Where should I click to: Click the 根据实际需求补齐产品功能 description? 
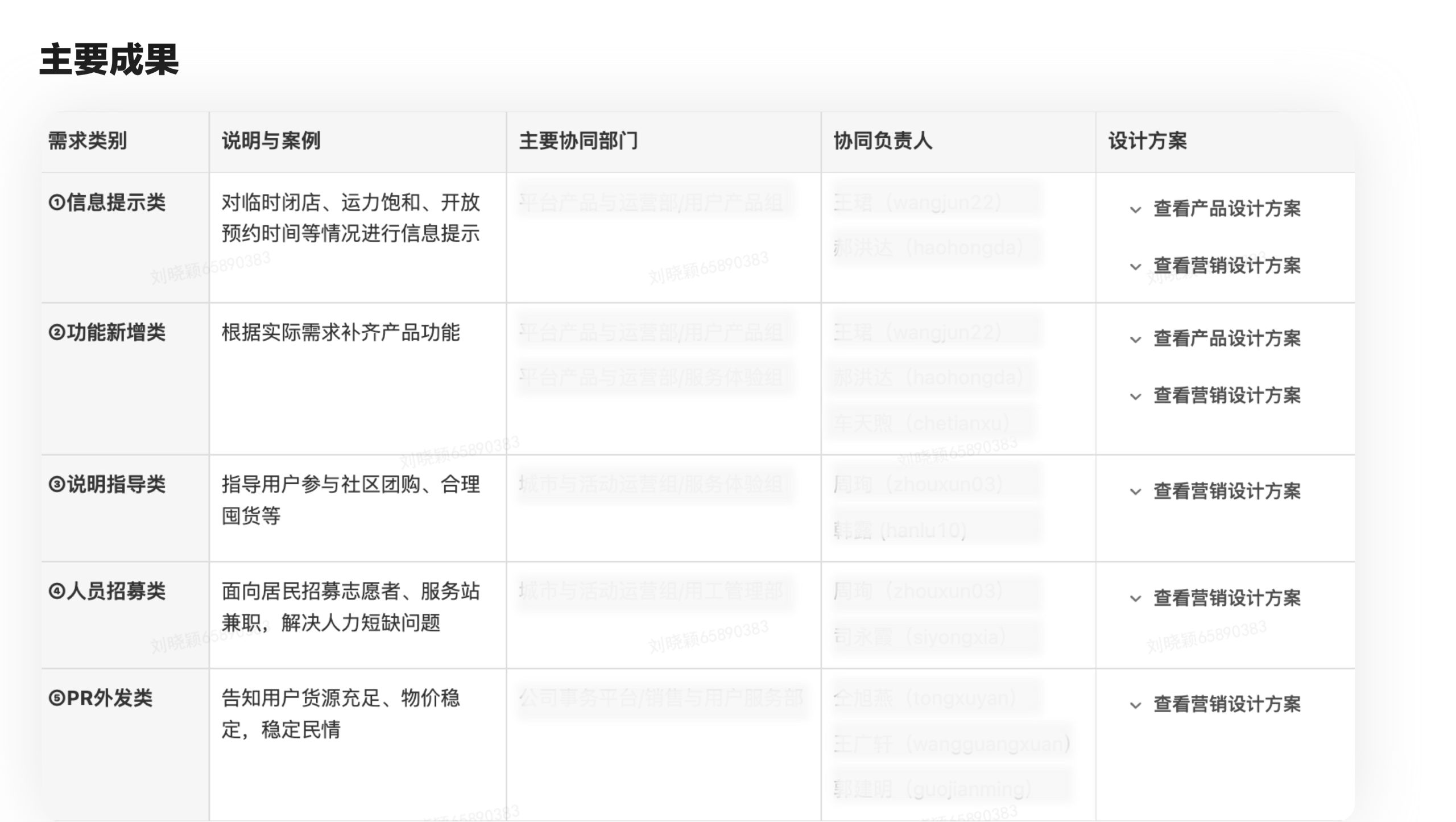(x=341, y=332)
